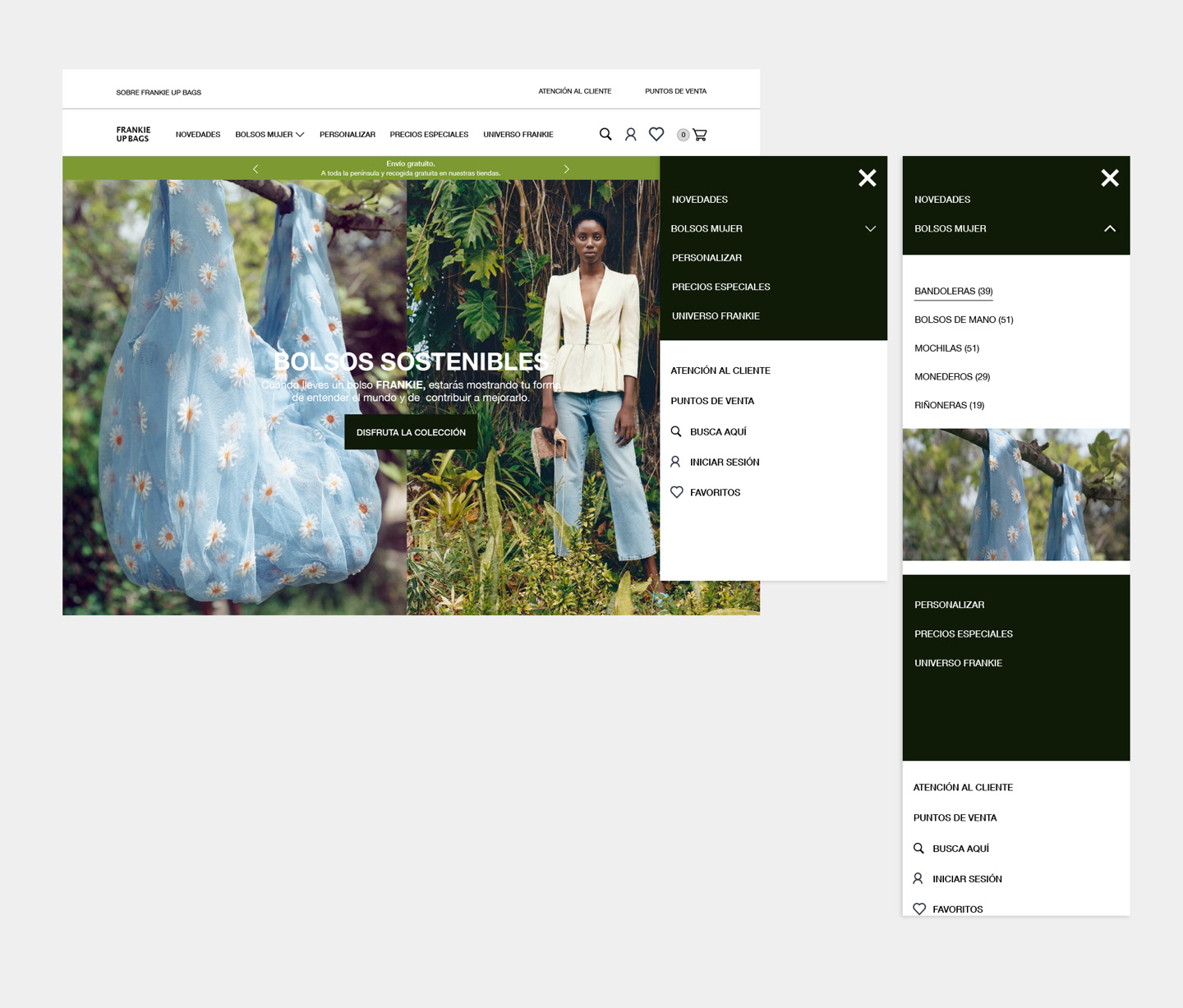Open PERSONALIZAR in top navigation
This screenshot has width=1183, height=1008.
[x=348, y=135]
